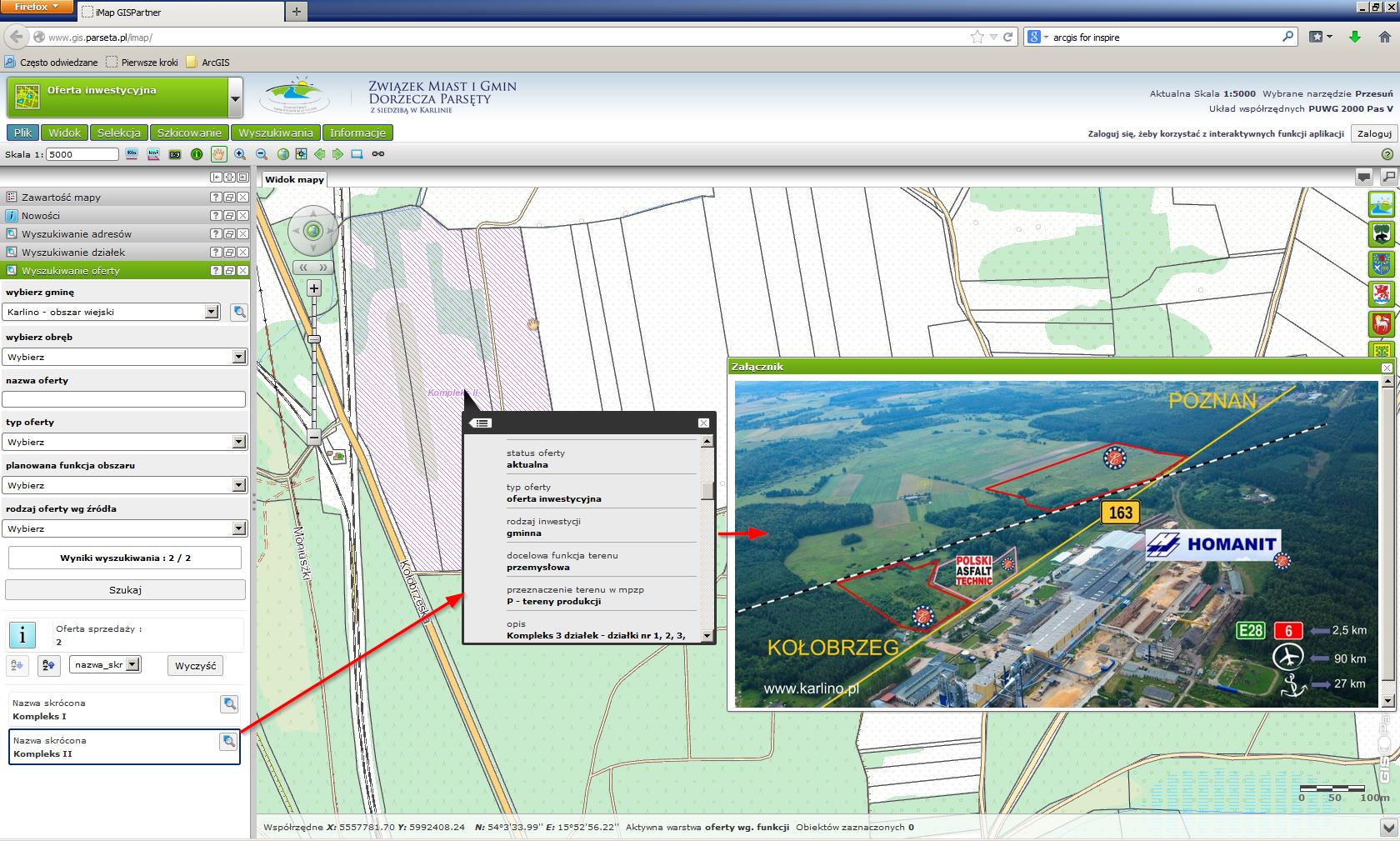Click the popup vertical scrollbar thumb
Viewport: 1400px width, 841px height.
tap(707, 491)
